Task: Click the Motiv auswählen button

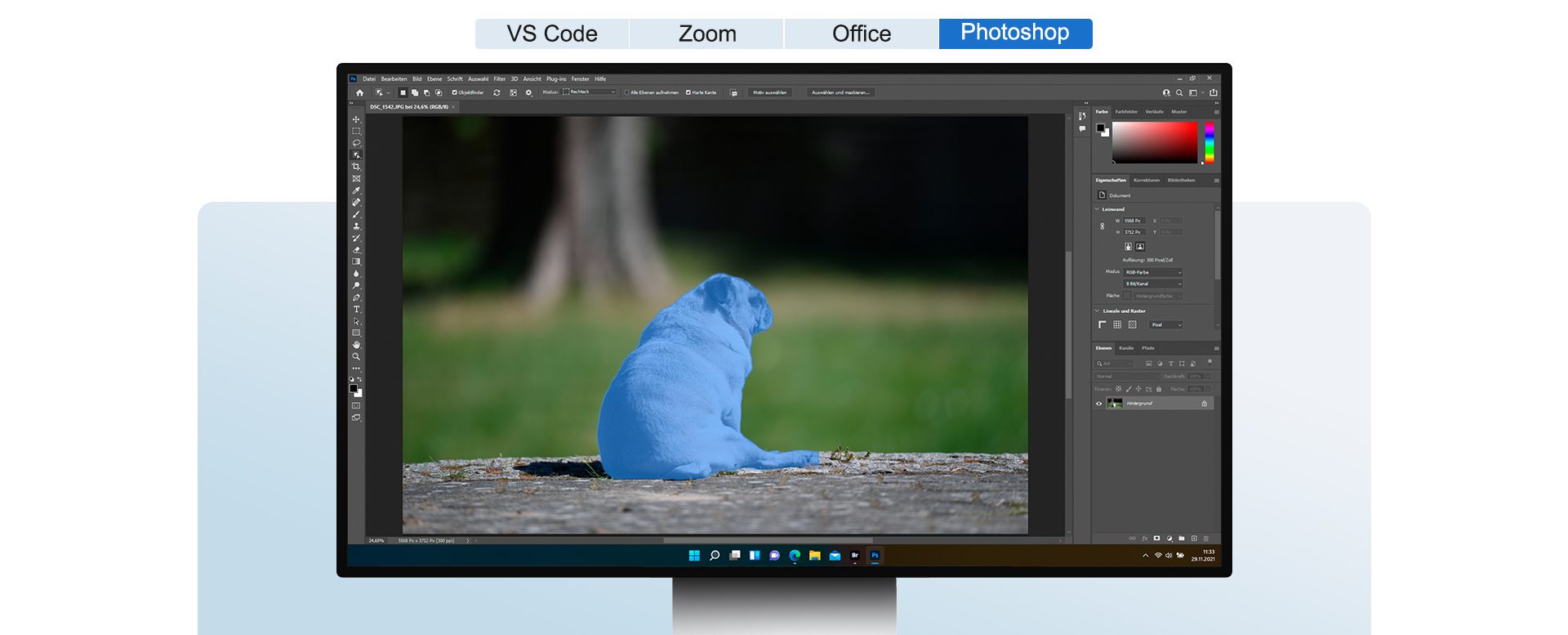Action: [769, 92]
